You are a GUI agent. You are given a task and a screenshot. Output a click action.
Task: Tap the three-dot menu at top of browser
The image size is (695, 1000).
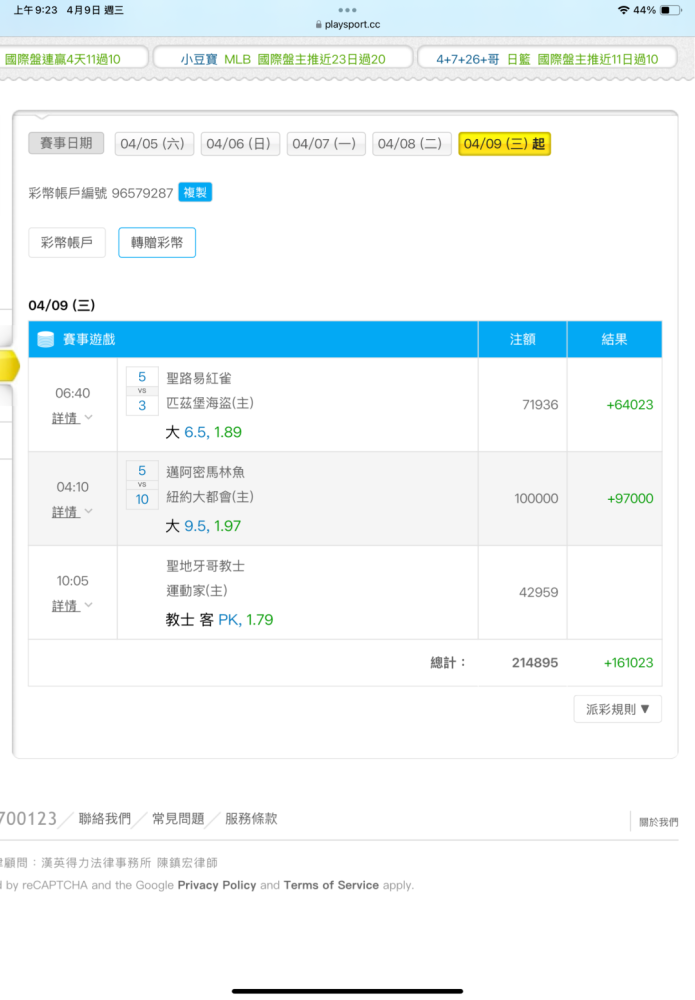coord(347,10)
